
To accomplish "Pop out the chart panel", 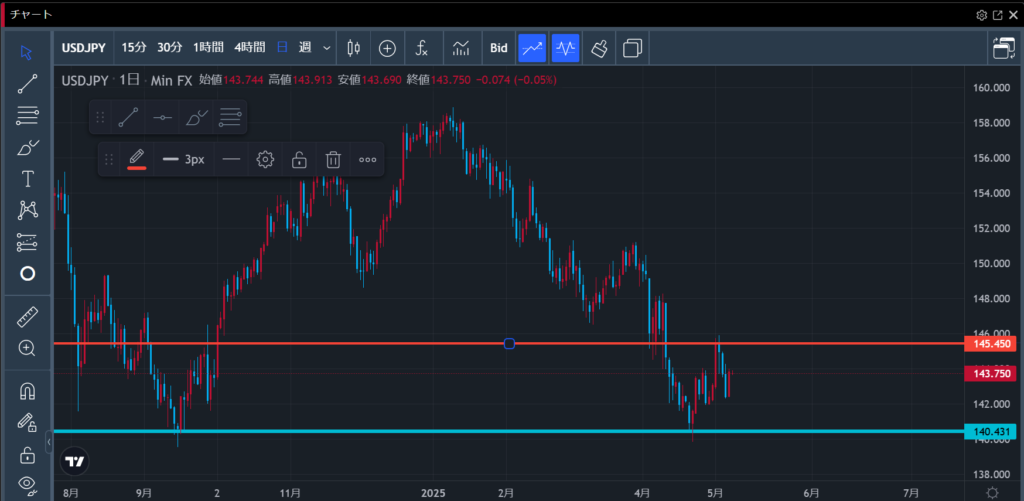I will (997, 14).
